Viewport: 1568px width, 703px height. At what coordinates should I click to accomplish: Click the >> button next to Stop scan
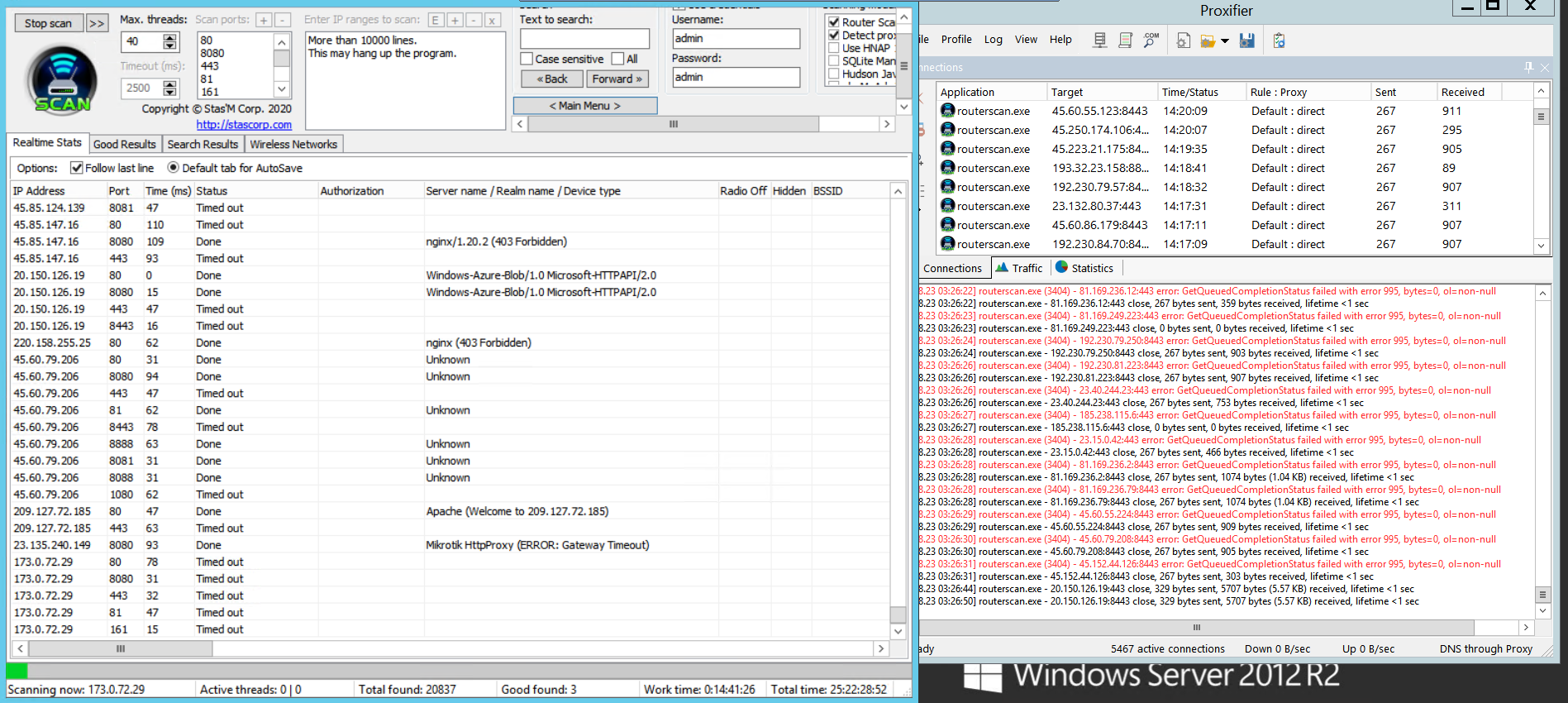coord(97,23)
